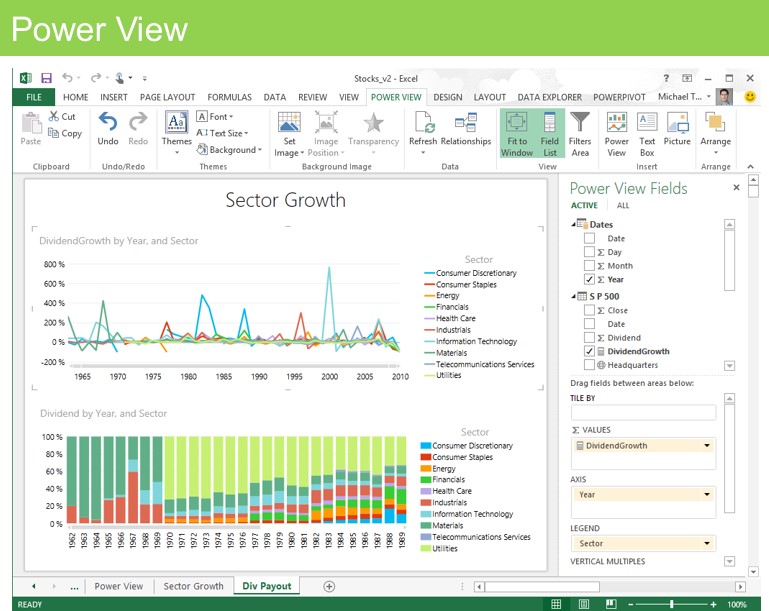Click the zoom out minus button
The width and height of the screenshot is (769, 611).
[x=631, y=604]
